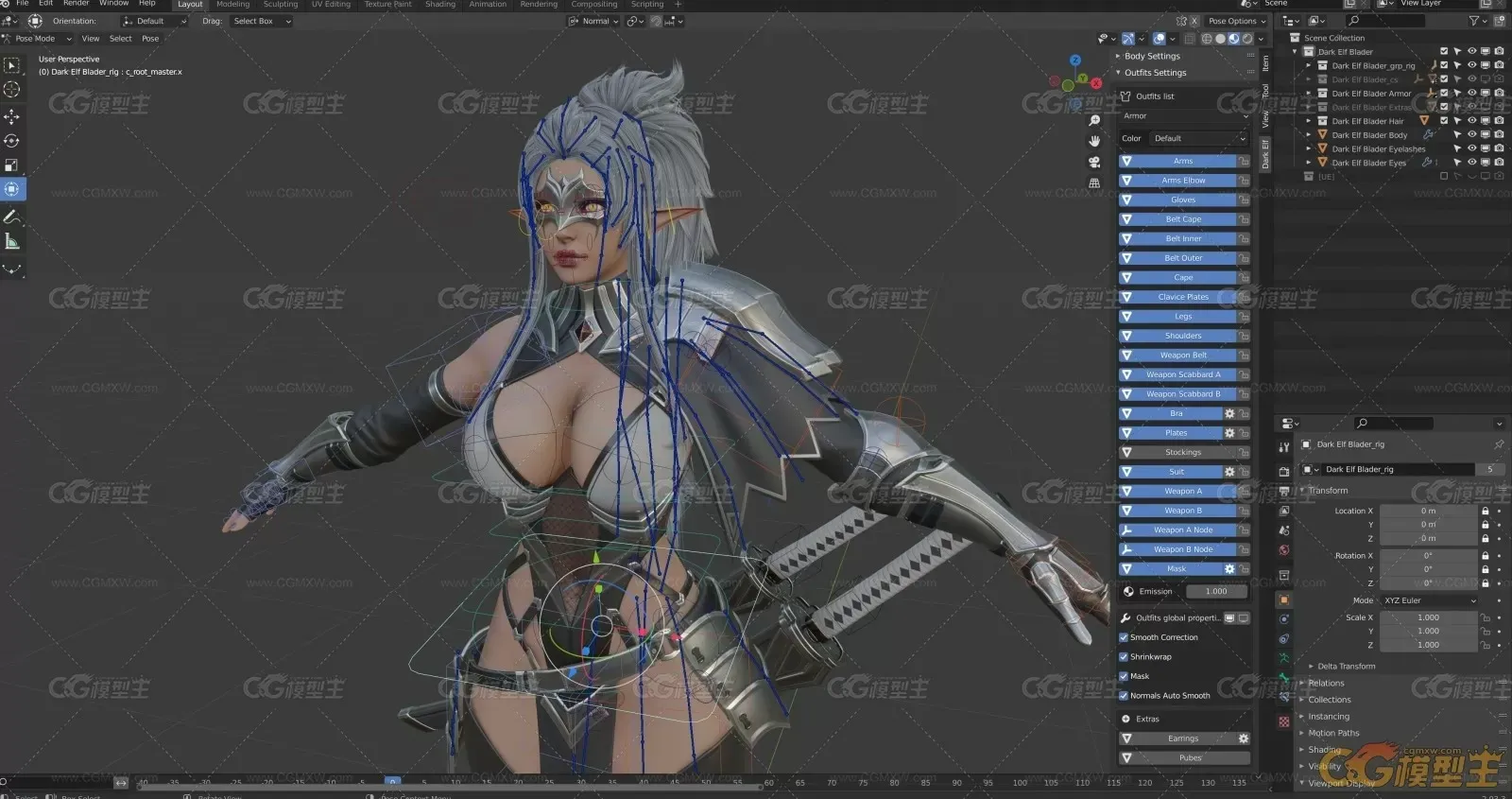Toggle Shrinkwrap checkbox
This screenshot has width=1512, height=799.
coord(1124,656)
